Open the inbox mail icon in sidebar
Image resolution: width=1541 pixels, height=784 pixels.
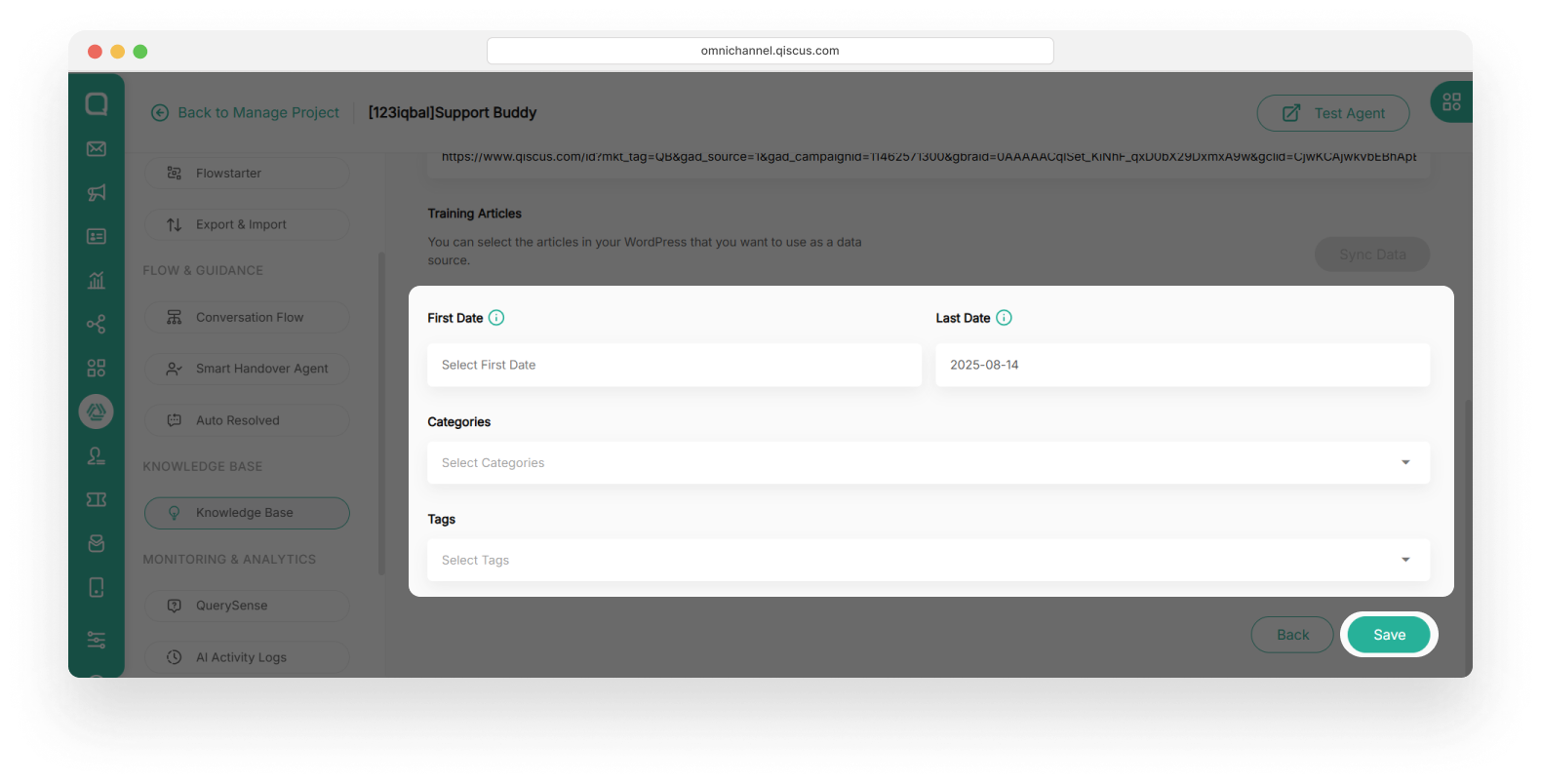96,149
